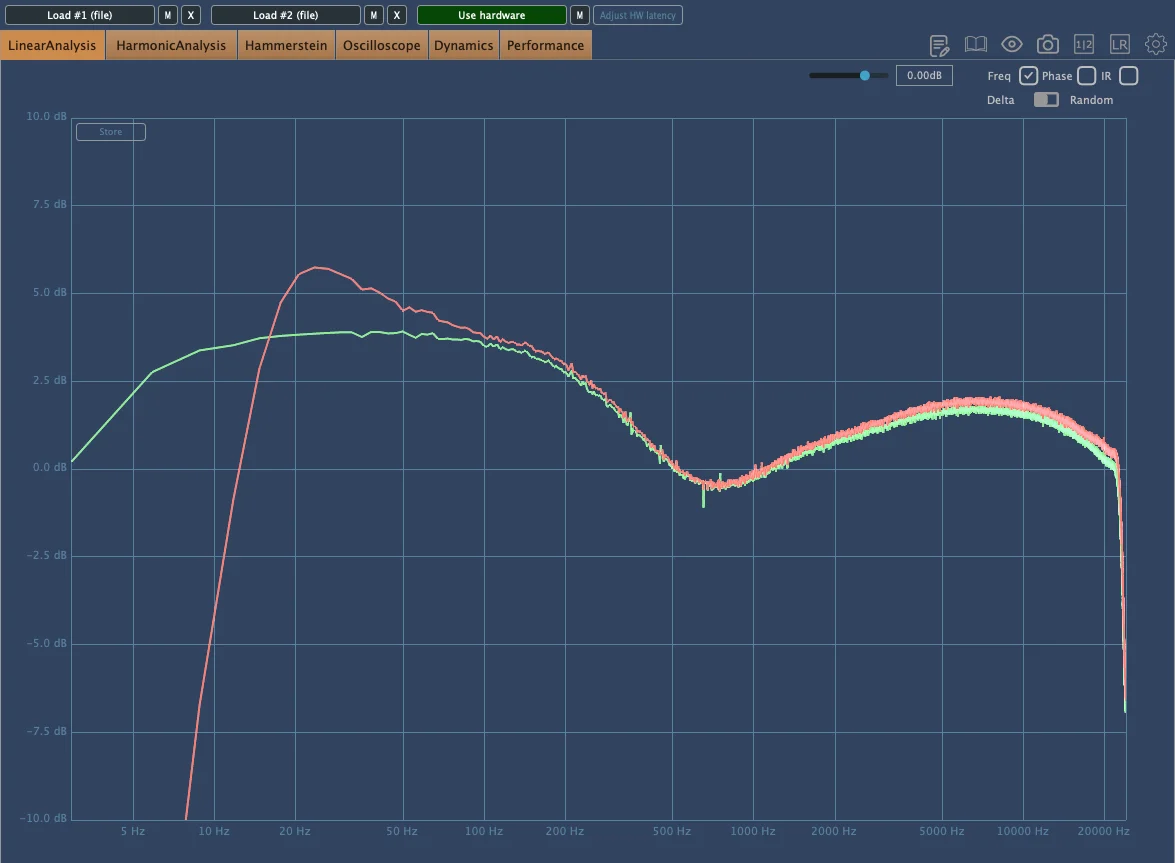Click the Load #1 (file) button

(79, 15)
